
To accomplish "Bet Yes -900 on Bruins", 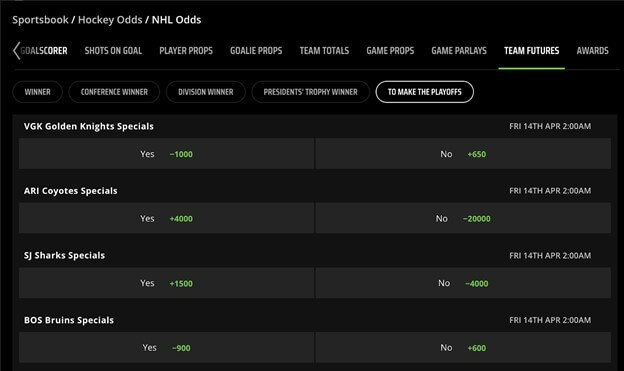I will pyautogui.click(x=166, y=348).
